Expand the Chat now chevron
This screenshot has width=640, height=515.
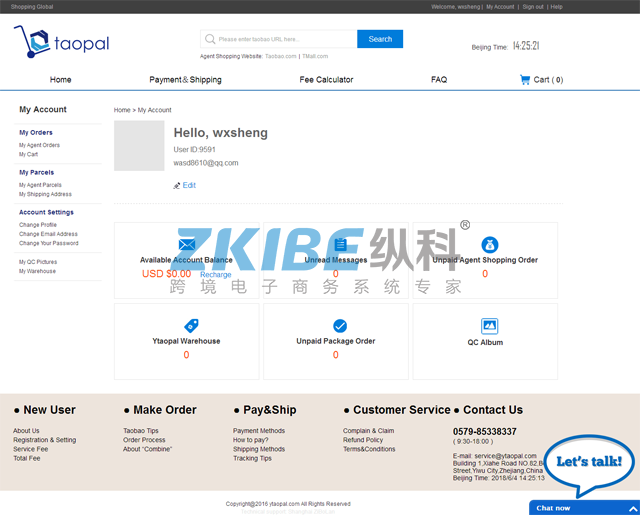[633, 508]
